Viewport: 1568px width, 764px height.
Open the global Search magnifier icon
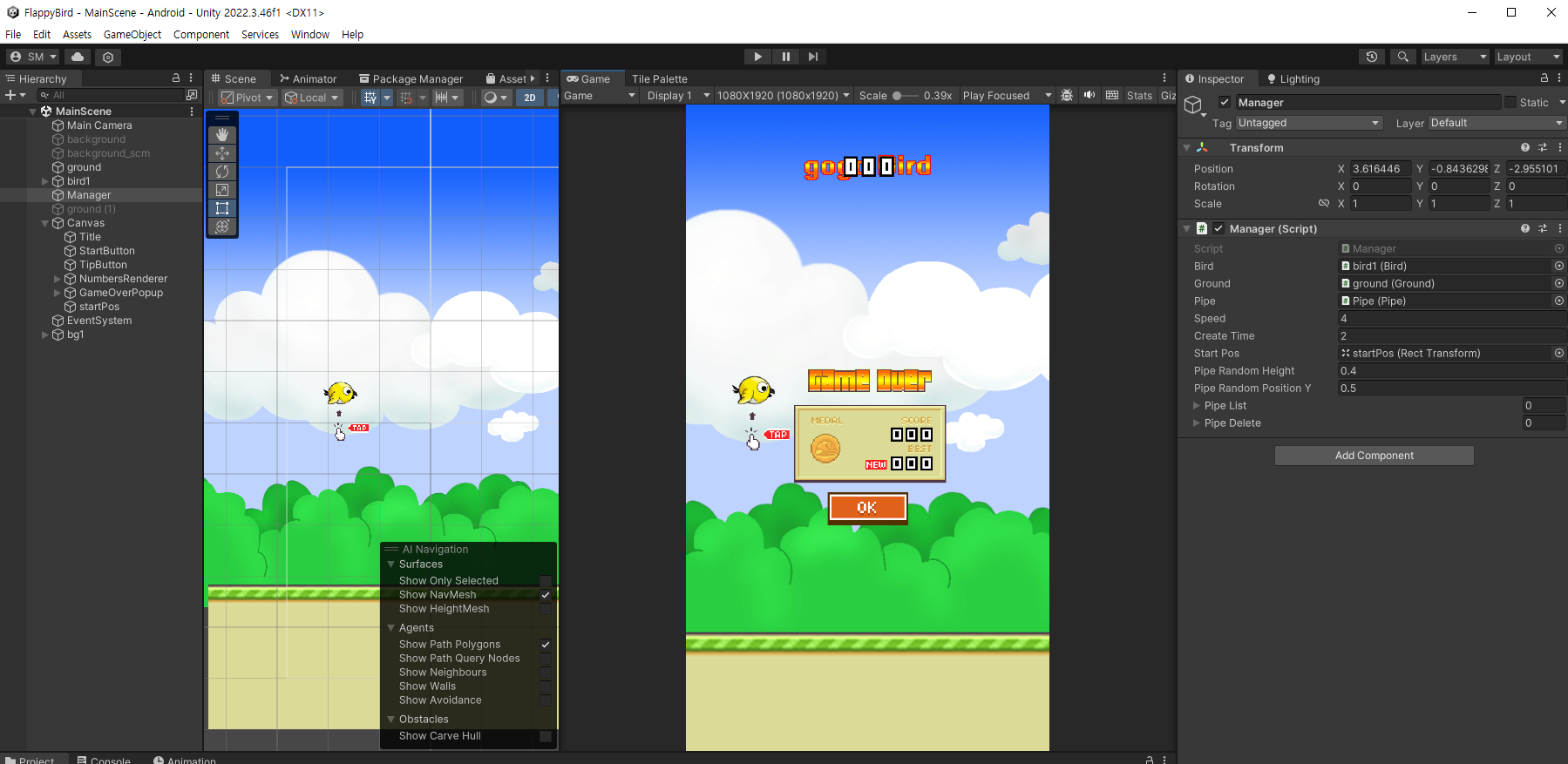tap(1402, 57)
